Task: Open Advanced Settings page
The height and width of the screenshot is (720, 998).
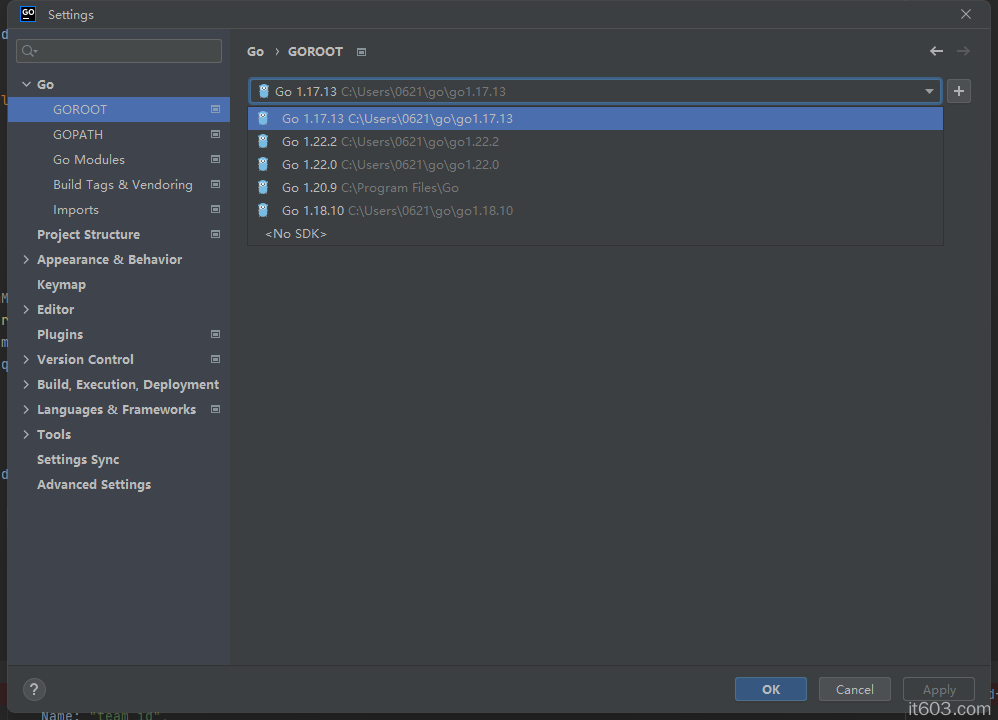Action: point(94,484)
